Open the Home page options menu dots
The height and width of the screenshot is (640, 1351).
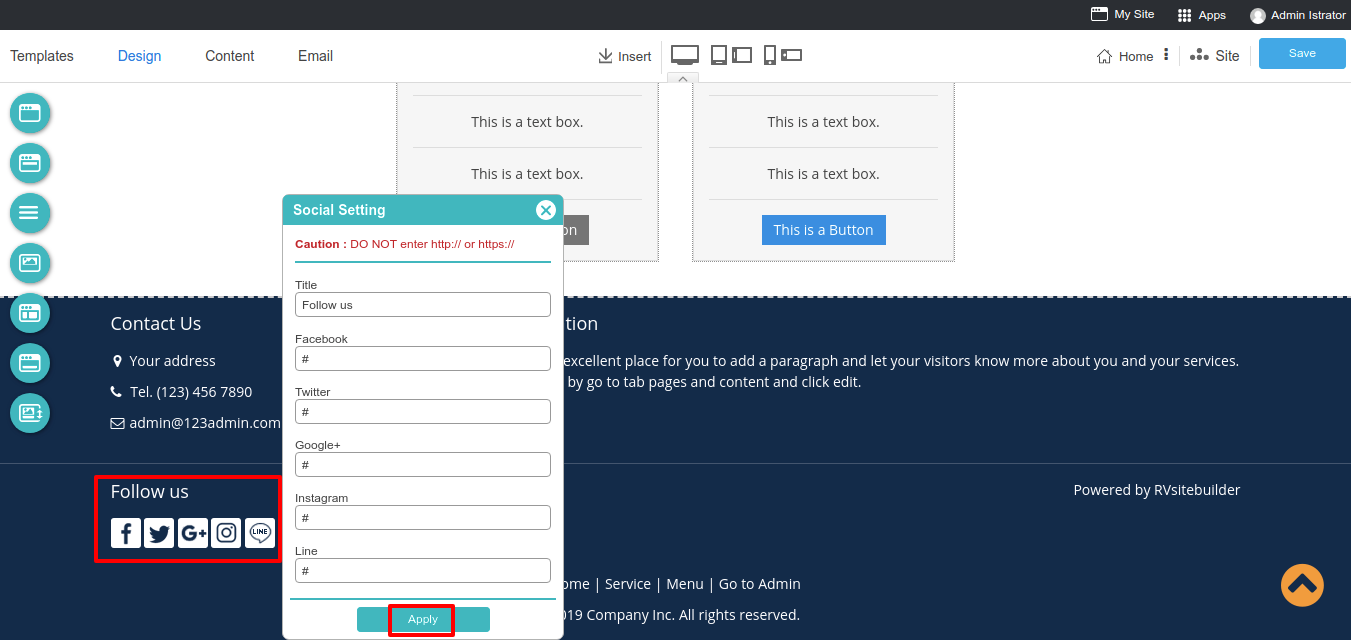(x=1166, y=55)
